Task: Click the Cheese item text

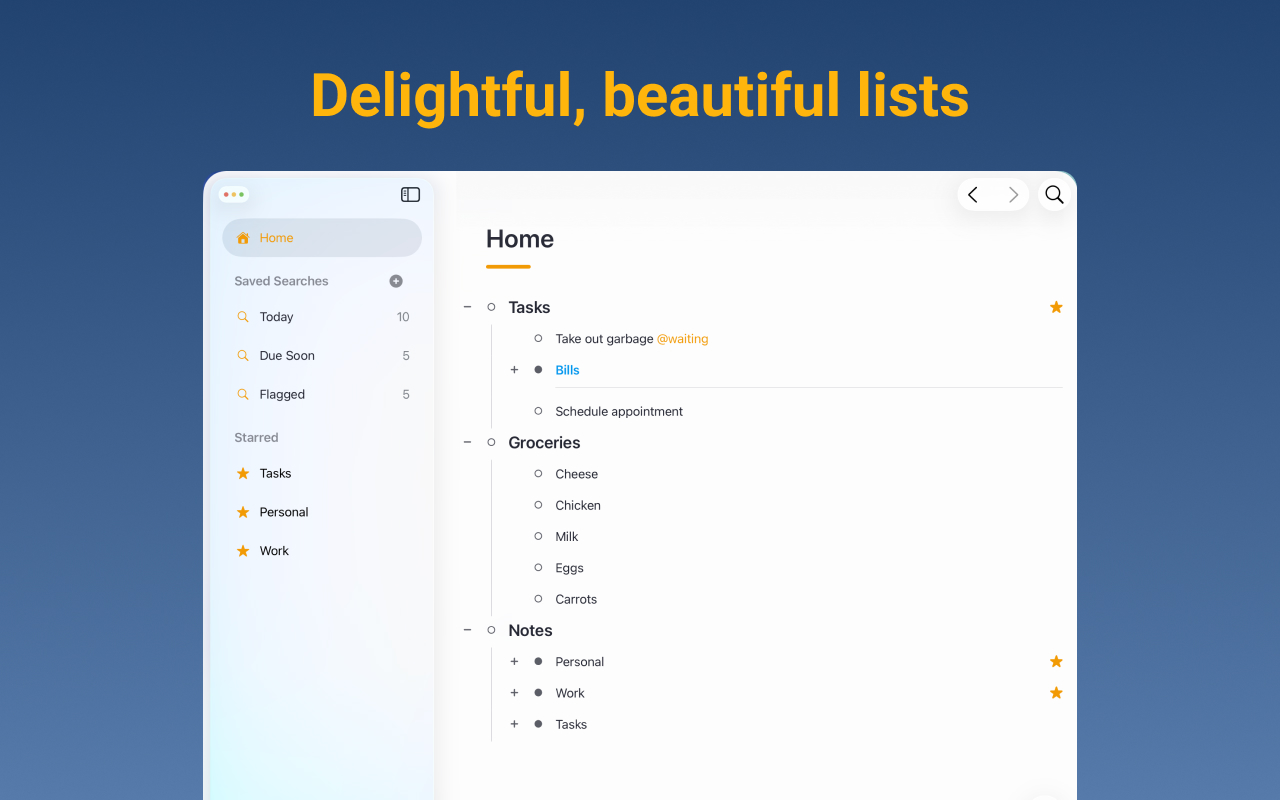Action: point(577,474)
